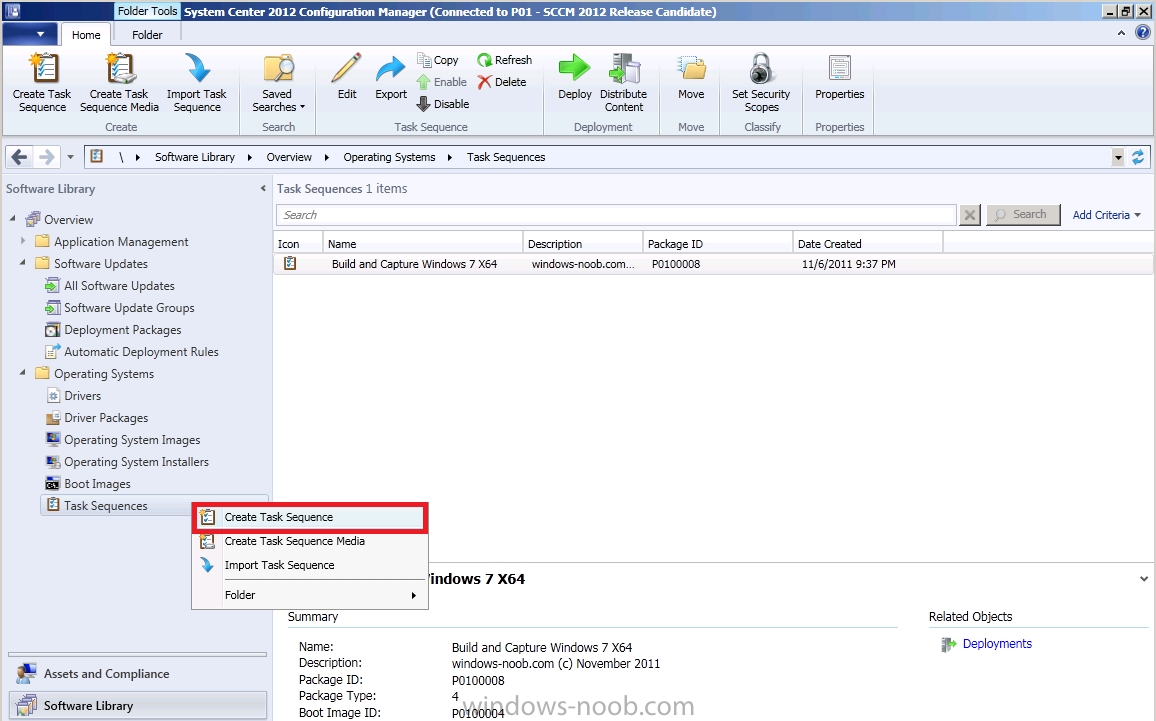Click Delete in the ribbon
1156x721 pixels.
click(x=502, y=82)
